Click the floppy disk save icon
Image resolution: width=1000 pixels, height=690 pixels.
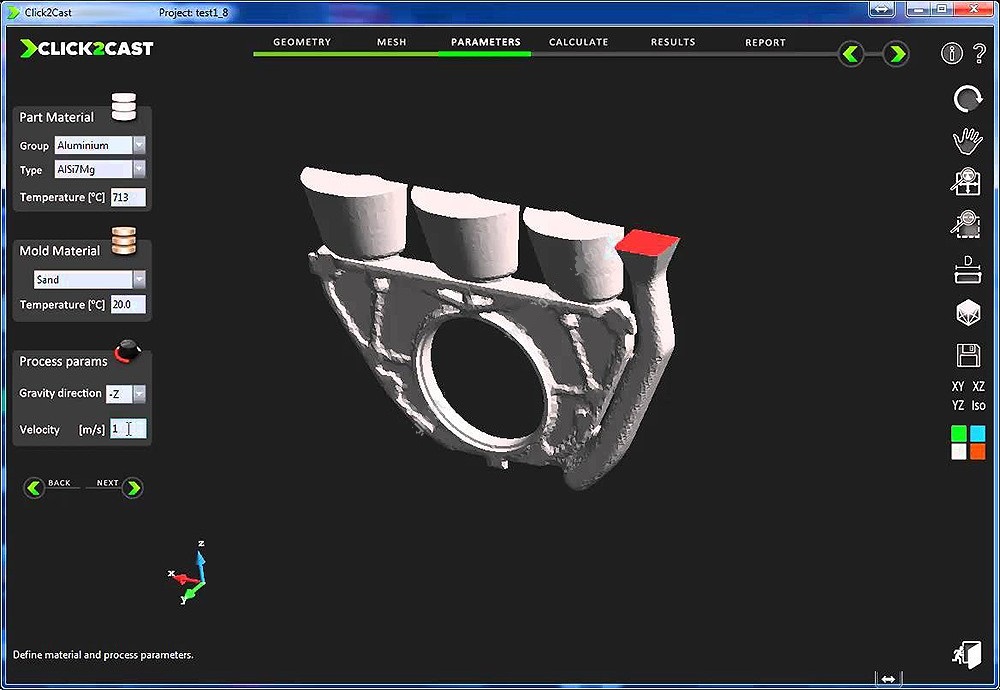pyautogui.click(x=967, y=355)
